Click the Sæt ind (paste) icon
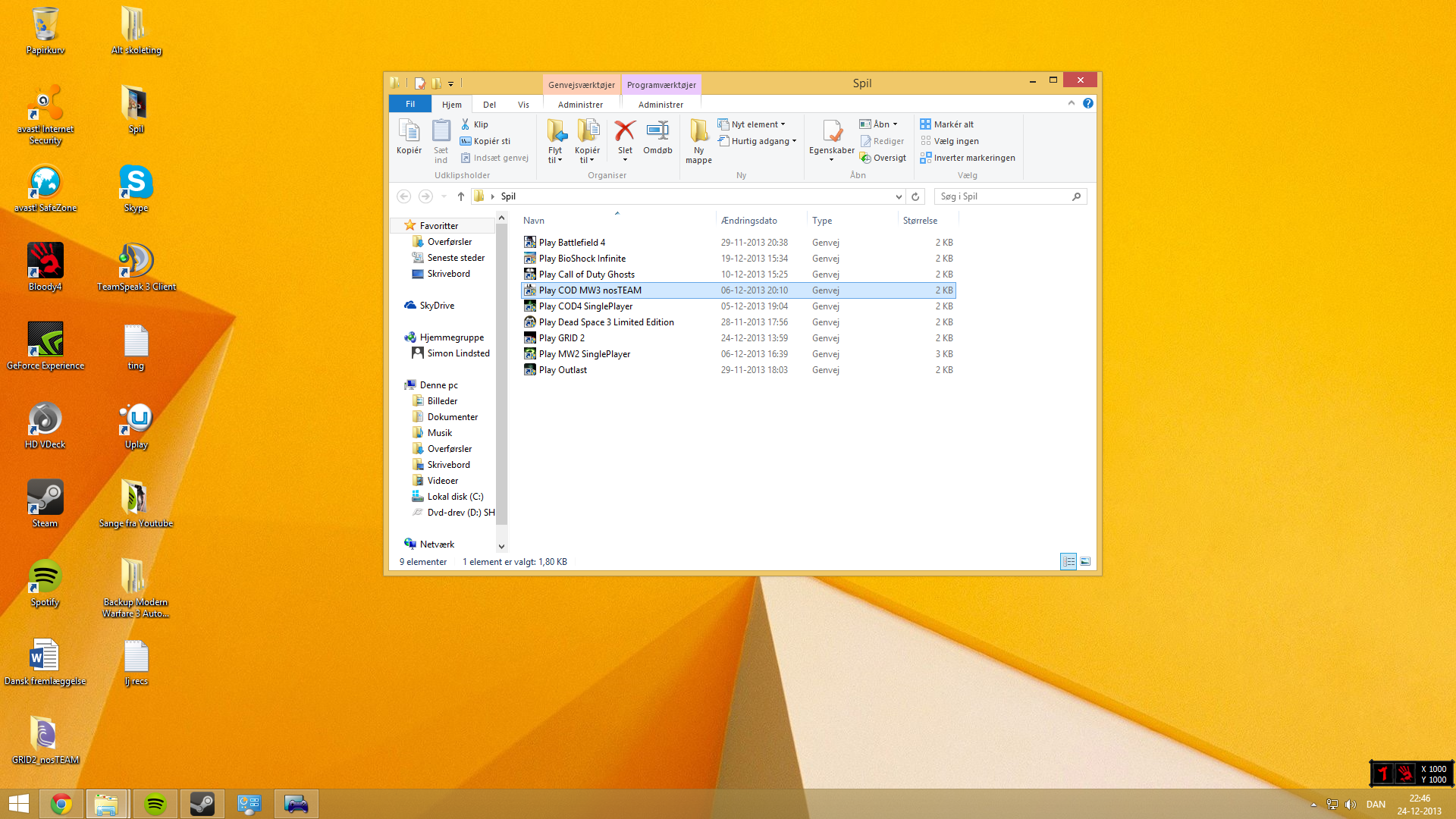 [x=441, y=141]
